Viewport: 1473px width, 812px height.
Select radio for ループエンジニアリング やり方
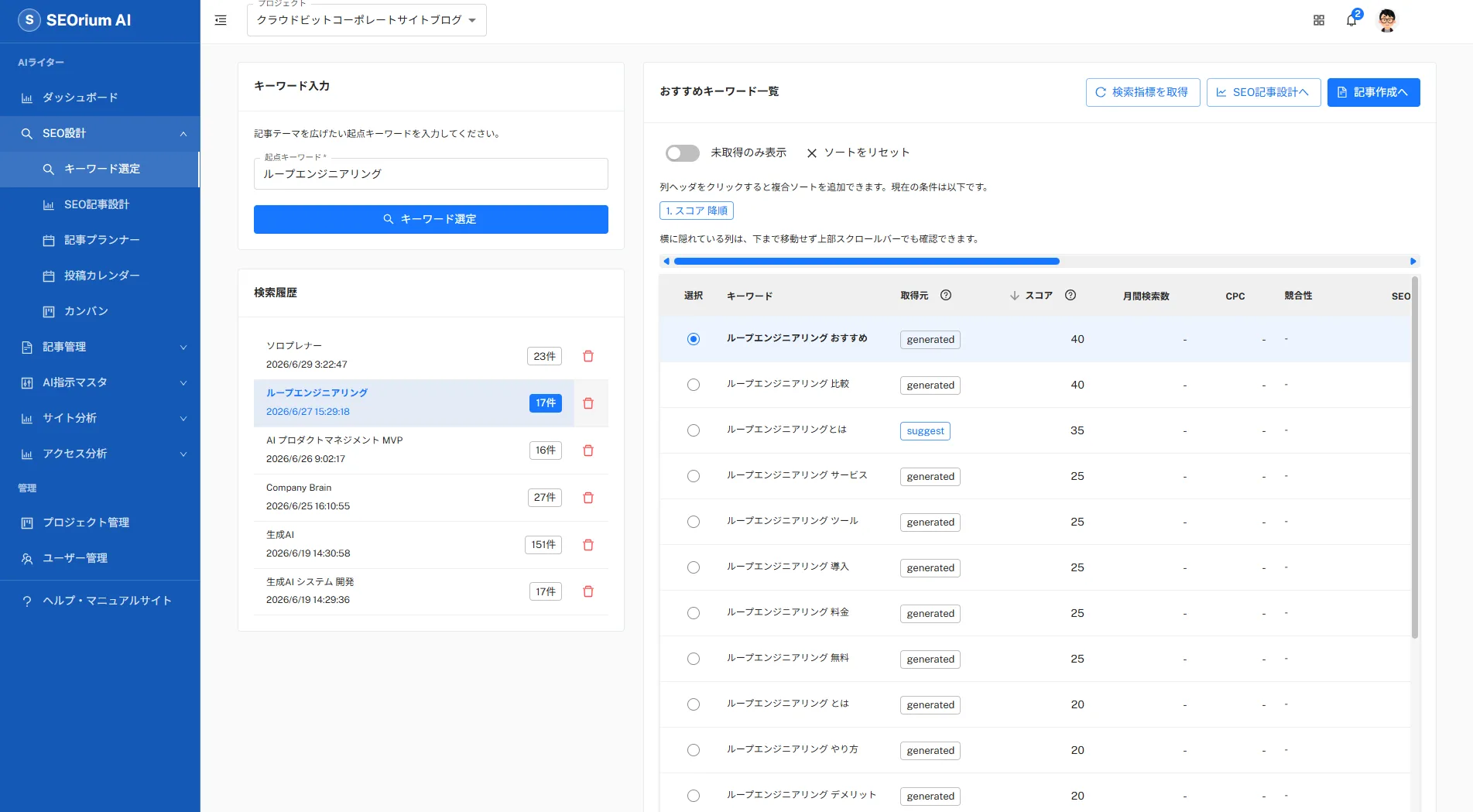click(694, 750)
